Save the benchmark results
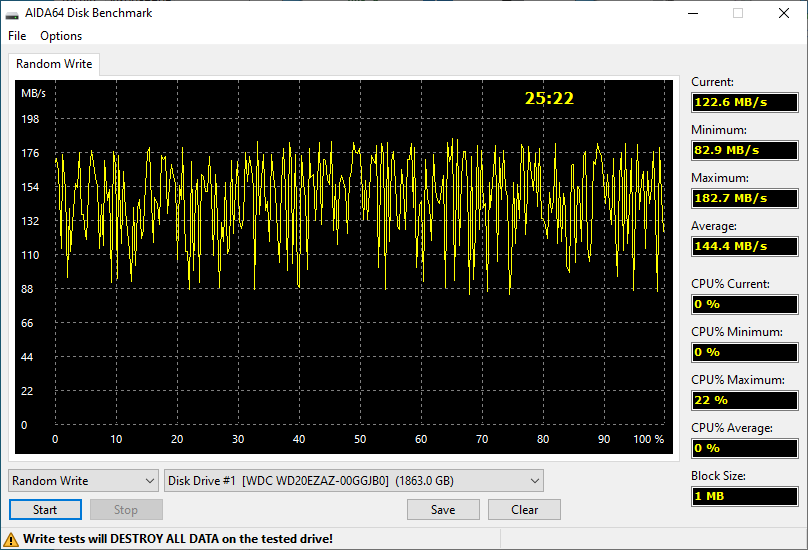Screen dimensions: 808x550 (443, 510)
